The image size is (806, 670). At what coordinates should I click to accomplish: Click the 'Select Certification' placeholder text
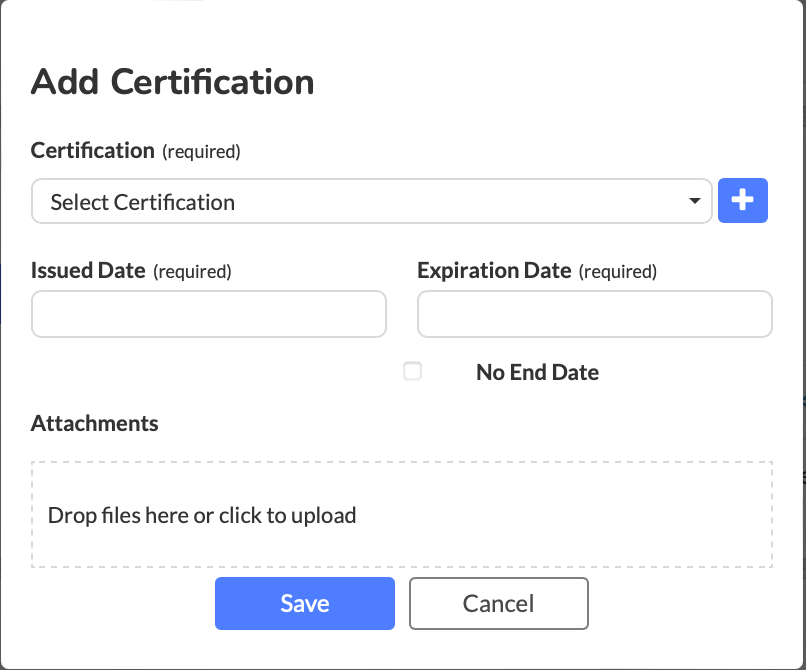pyautogui.click(x=143, y=202)
